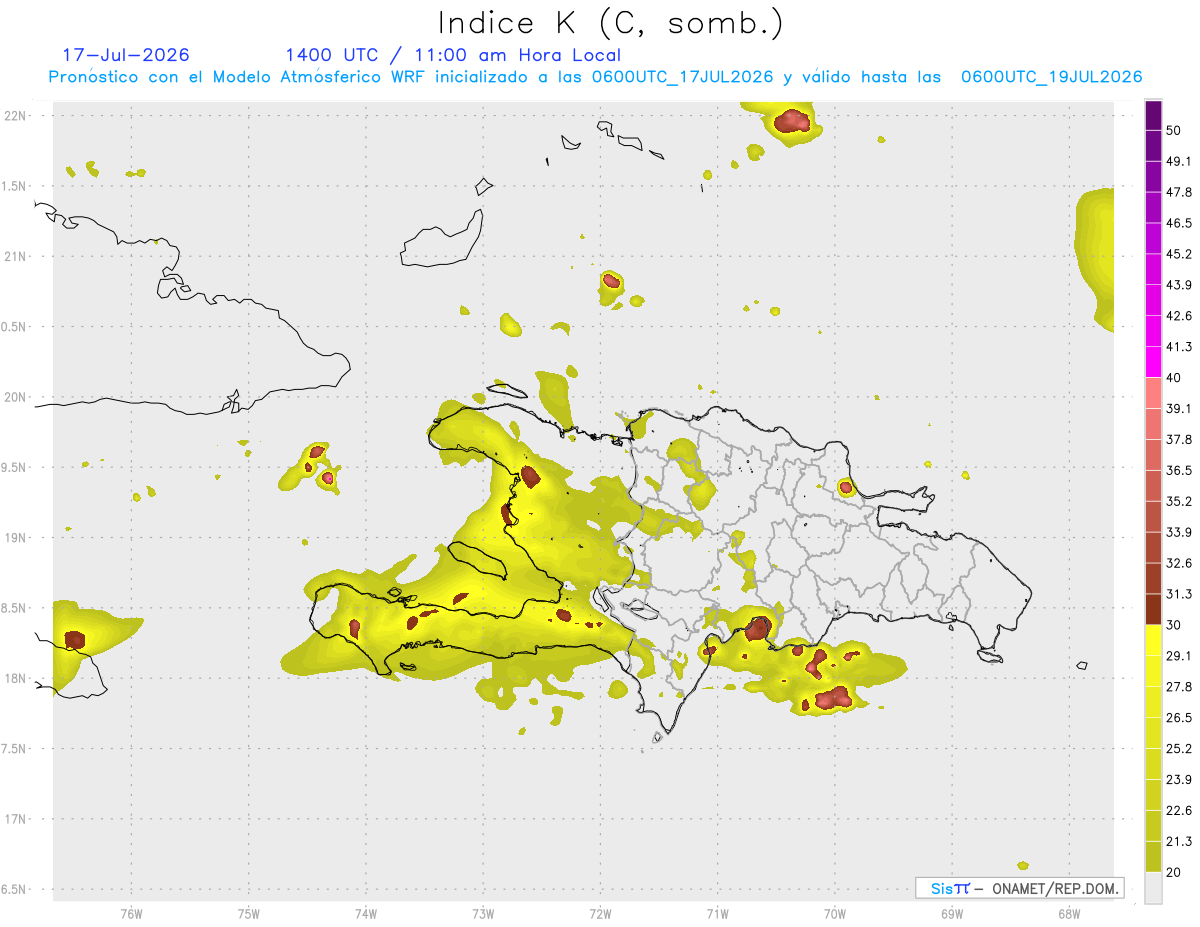Click the '42.6' colorbar label
Image resolution: width=1200 pixels, height=927 pixels.
(1179, 316)
